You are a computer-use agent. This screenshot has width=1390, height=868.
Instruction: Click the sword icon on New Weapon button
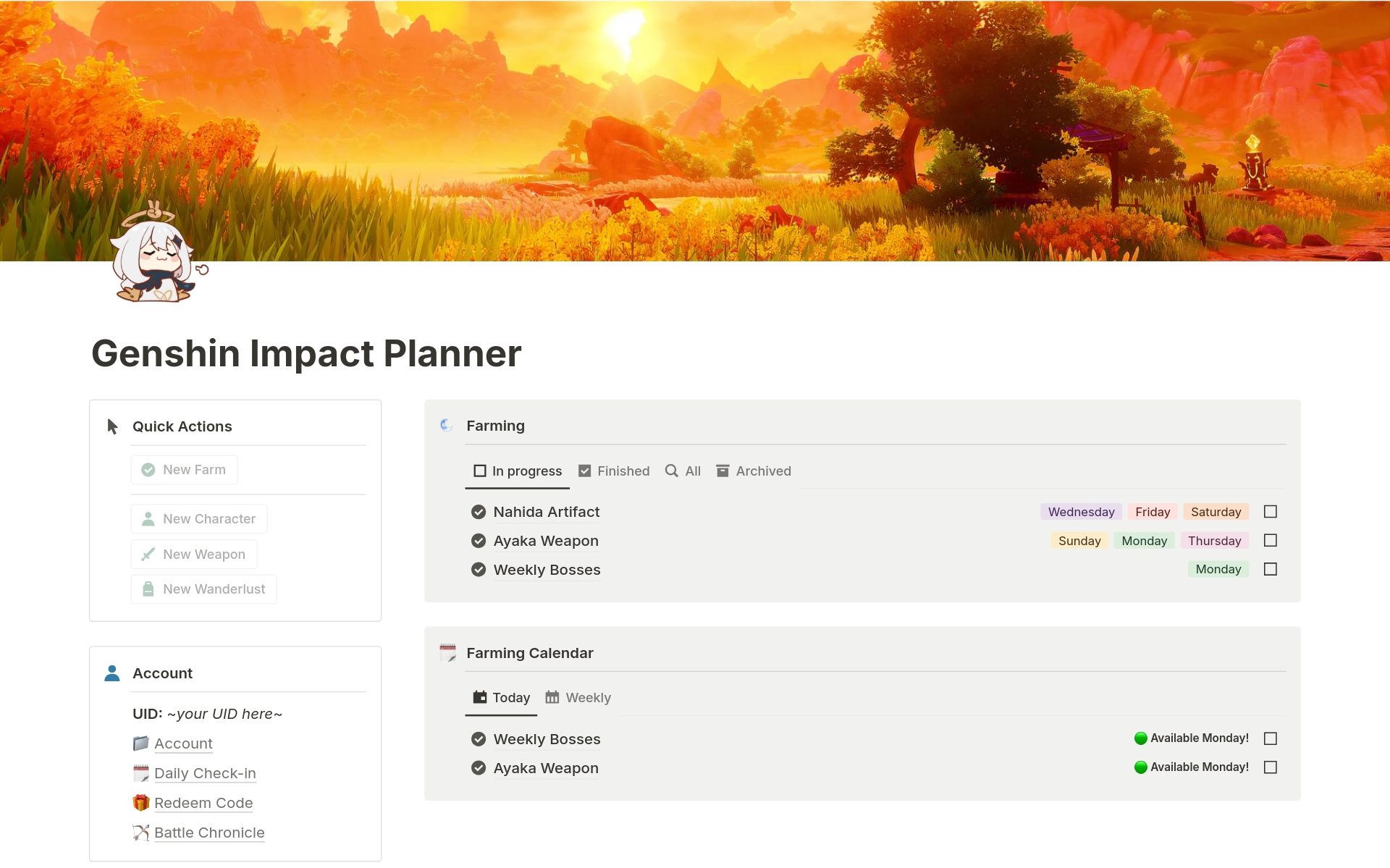point(147,554)
